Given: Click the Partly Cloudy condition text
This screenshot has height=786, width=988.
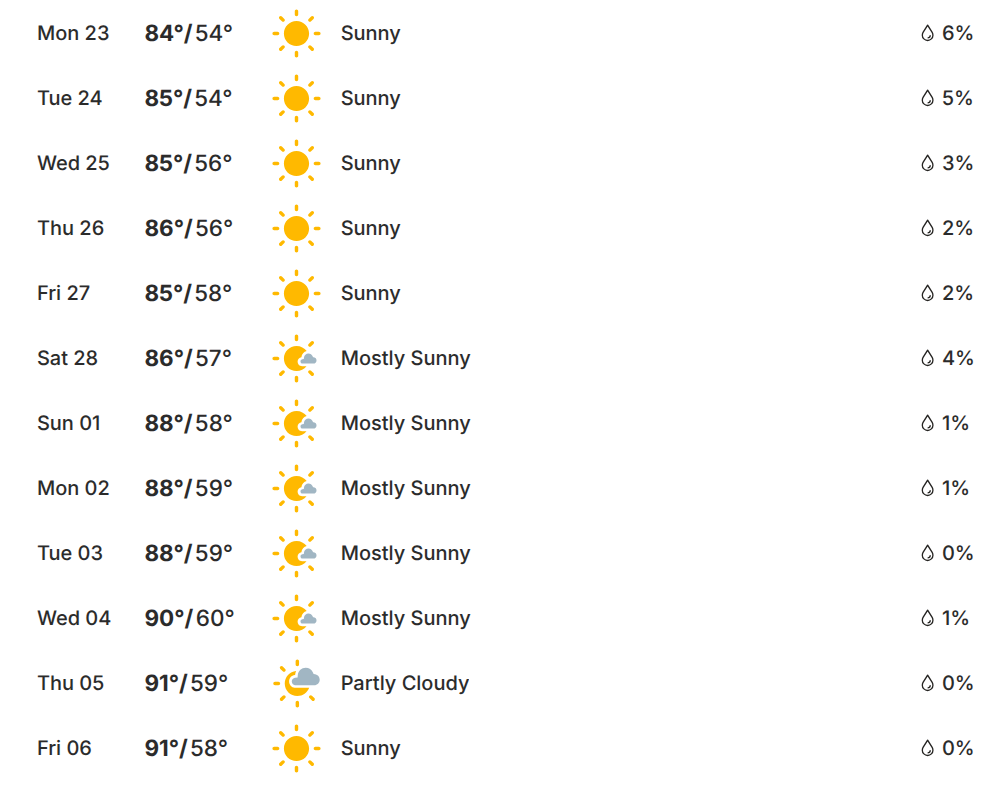Looking at the screenshot, I should pos(404,683).
